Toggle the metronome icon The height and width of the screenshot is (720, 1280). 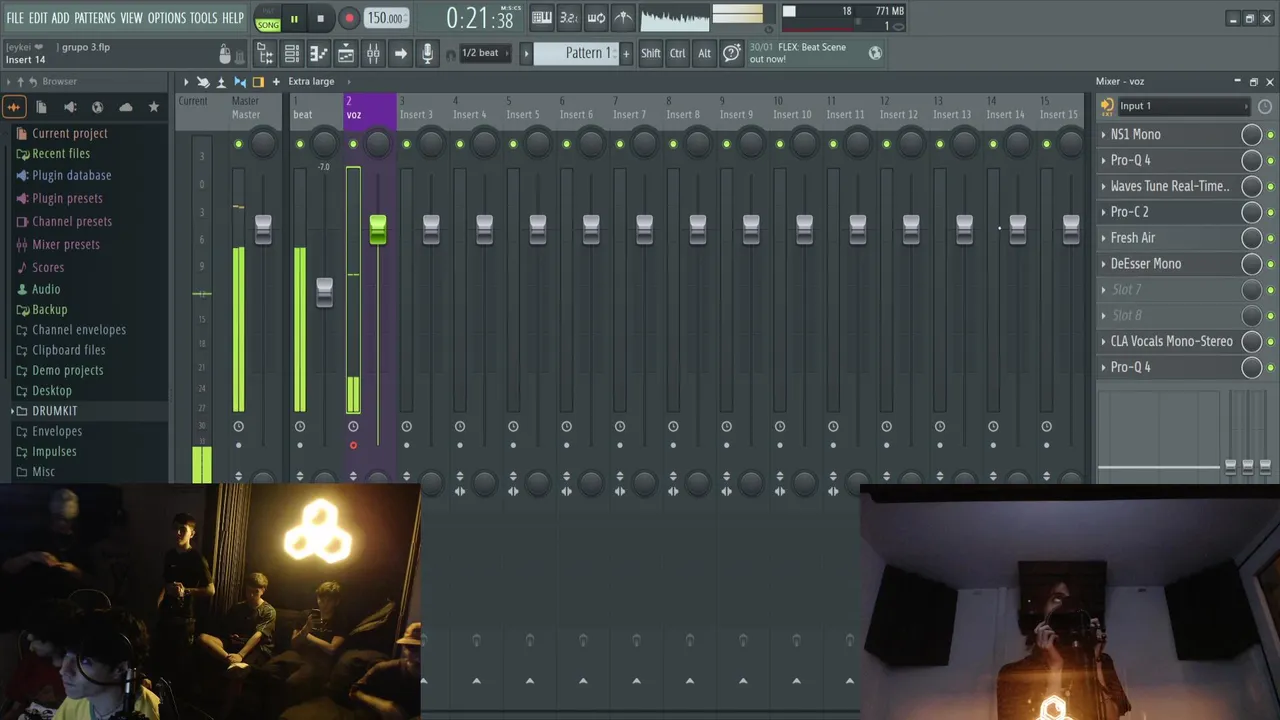pyautogui.click(x=623, y=17)
